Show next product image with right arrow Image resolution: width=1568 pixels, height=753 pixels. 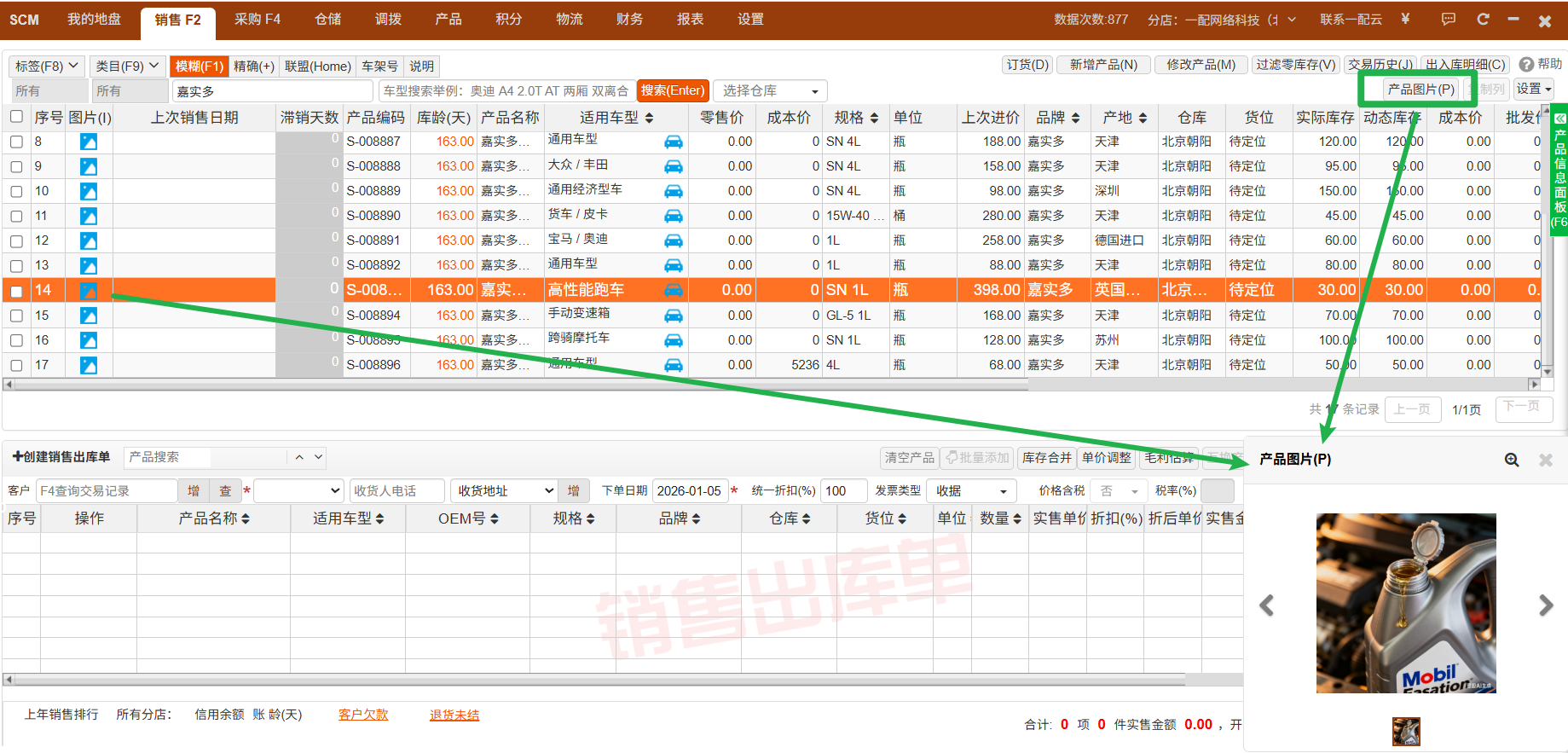pyautogui.click(x=1545, y=605)
